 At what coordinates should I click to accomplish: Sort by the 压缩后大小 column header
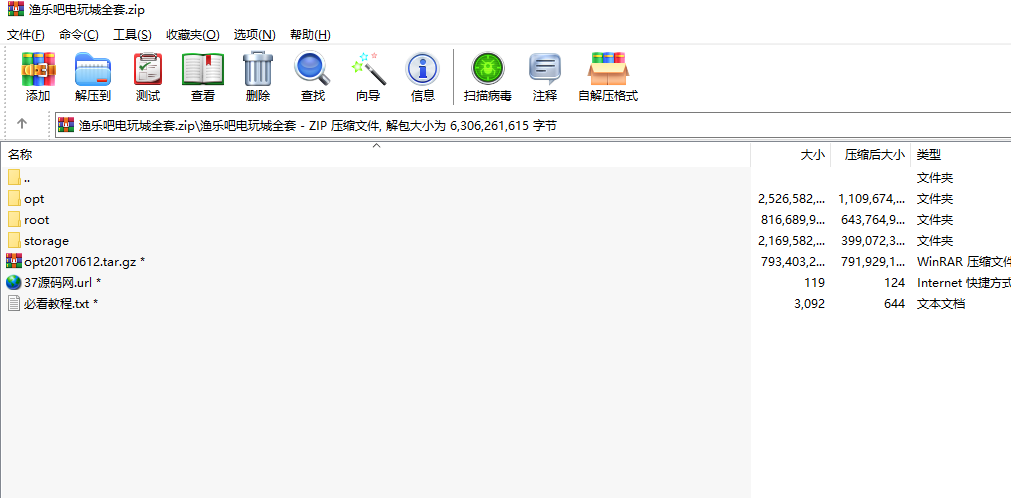click(876, 155)
